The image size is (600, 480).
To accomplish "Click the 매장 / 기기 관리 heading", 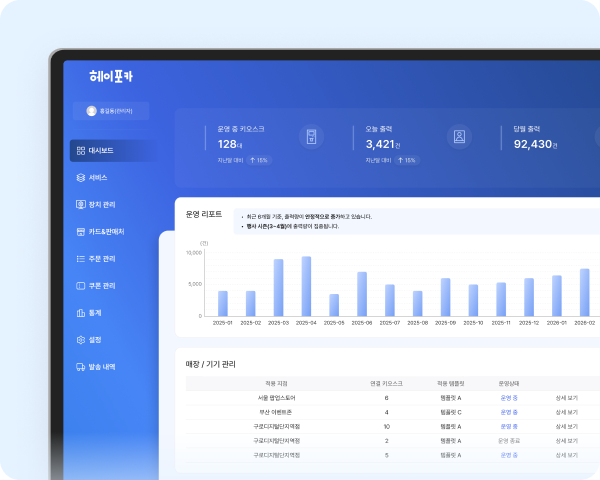I will point(210,364).
